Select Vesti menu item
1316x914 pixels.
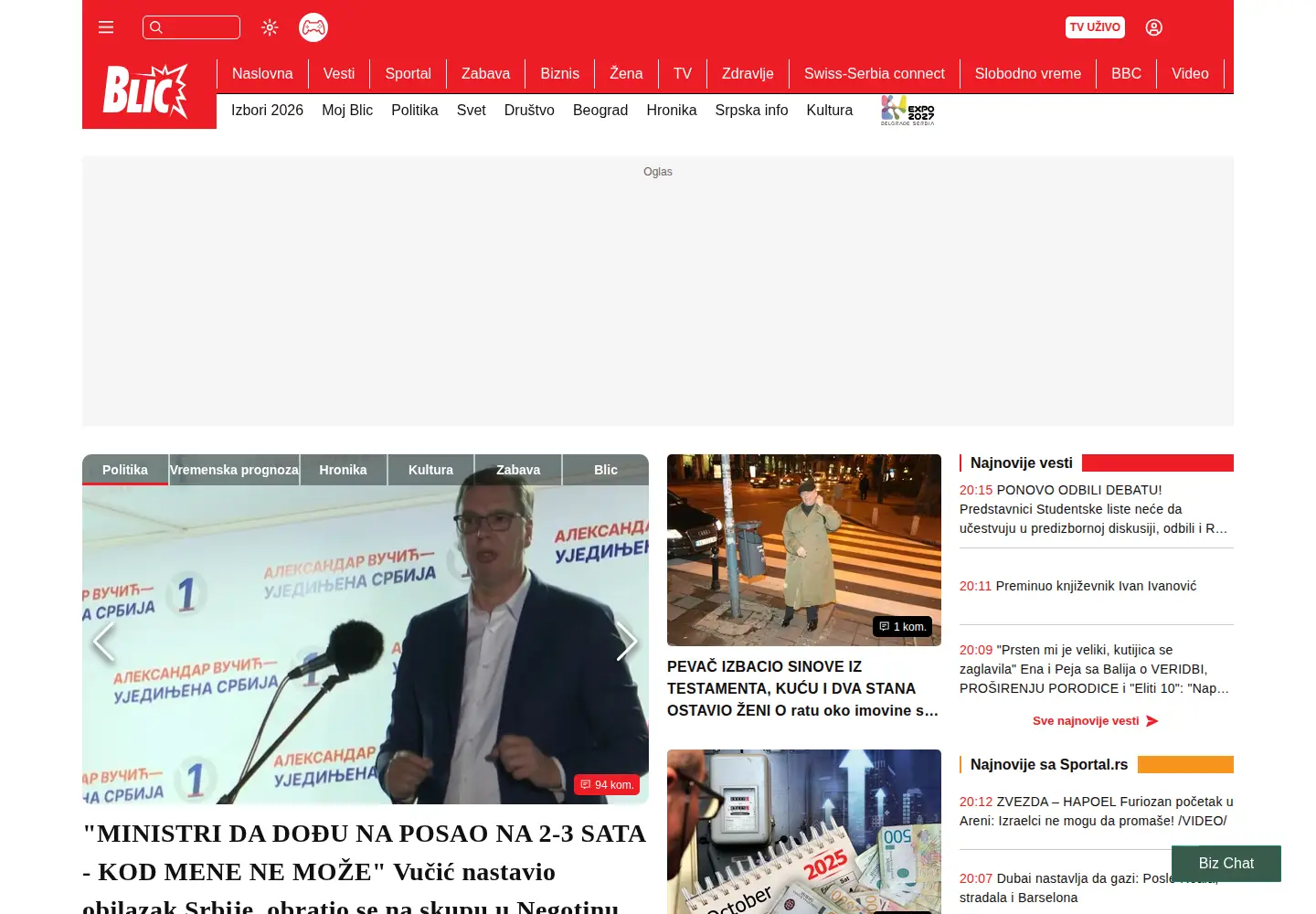(x=339, y=74)
